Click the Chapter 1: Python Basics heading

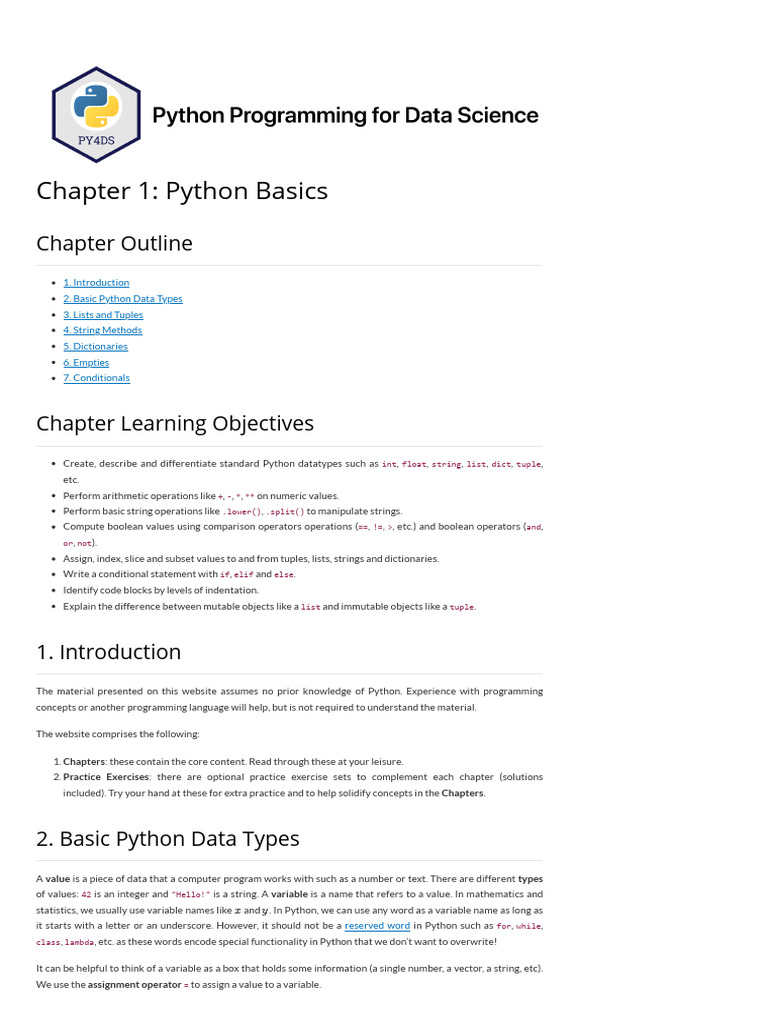pyautogui.click(x=182, y=191)
